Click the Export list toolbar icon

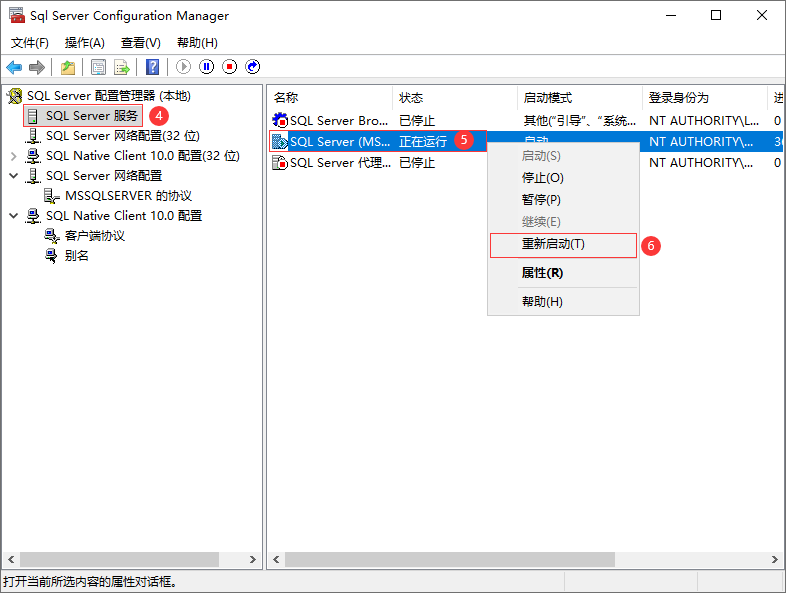coord(122,67)
